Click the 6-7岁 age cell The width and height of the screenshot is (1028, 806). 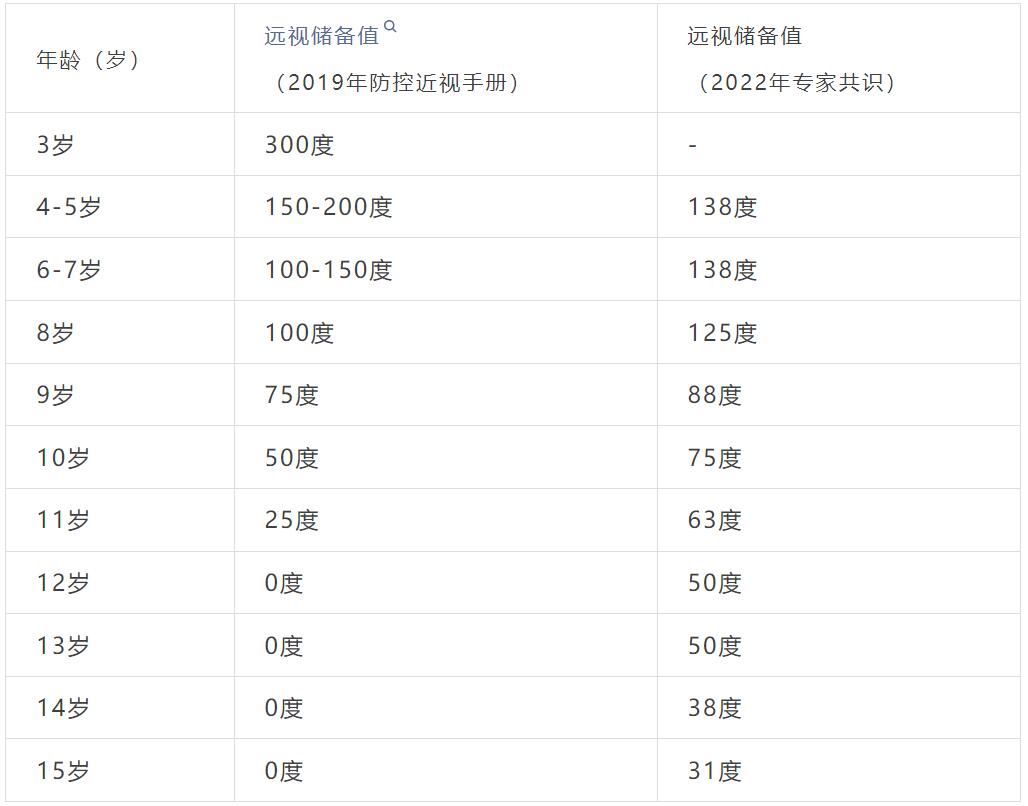(x=69, y=270)
